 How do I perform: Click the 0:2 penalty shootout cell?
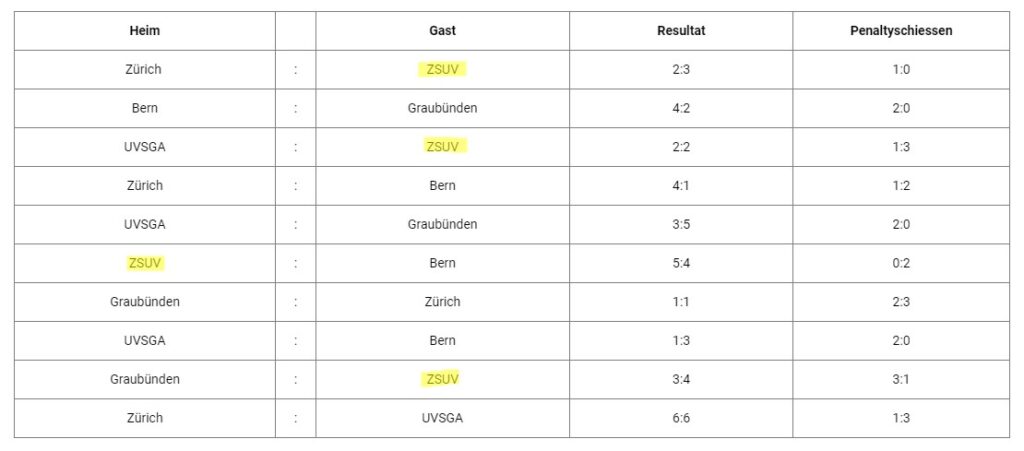[901, 263]
